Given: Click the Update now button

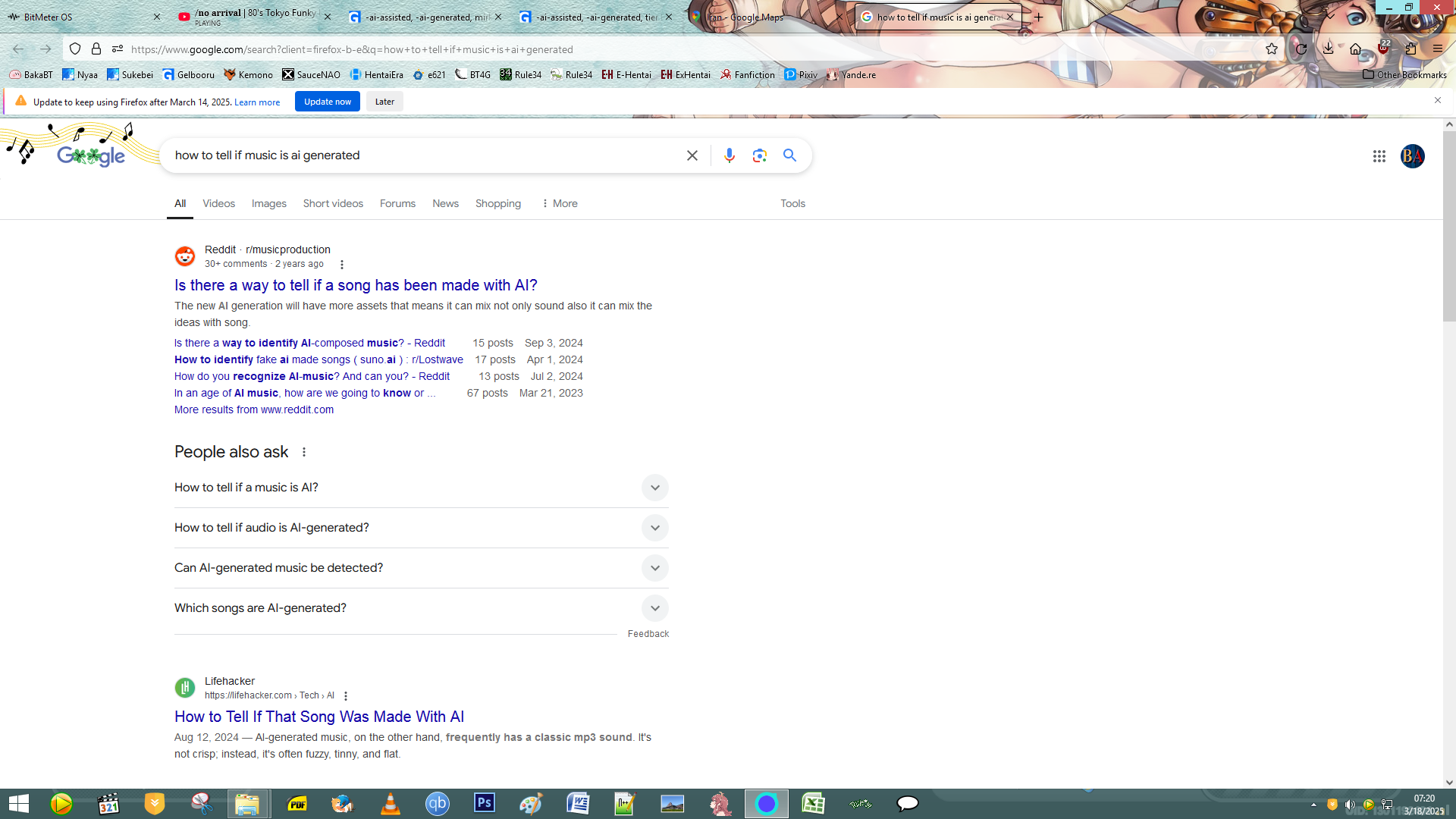Looking at the screenshot, I should [328, 102].
